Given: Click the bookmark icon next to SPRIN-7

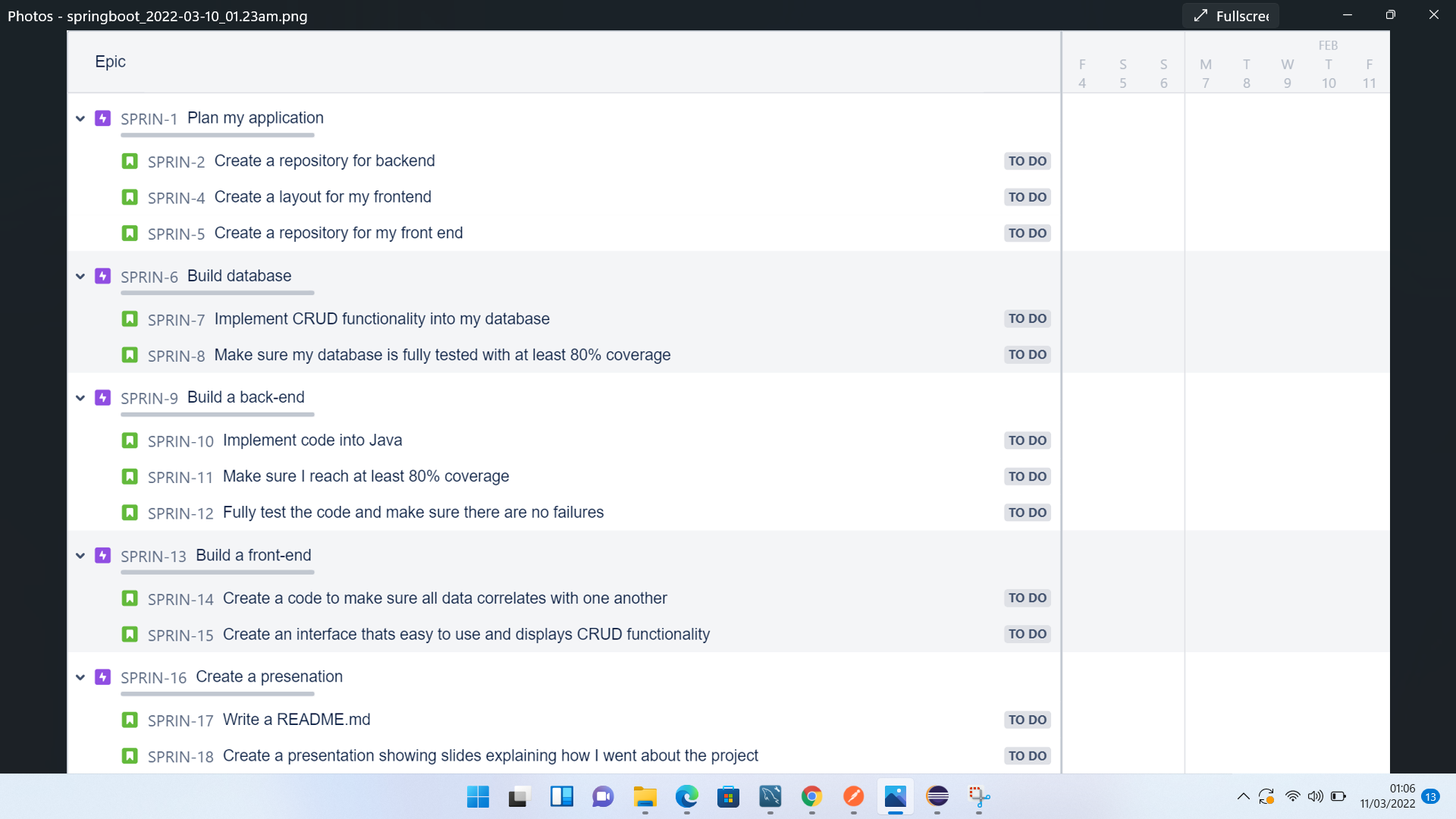Looking at the screenshot, I should pyautogui.click(x=130, y=319).
